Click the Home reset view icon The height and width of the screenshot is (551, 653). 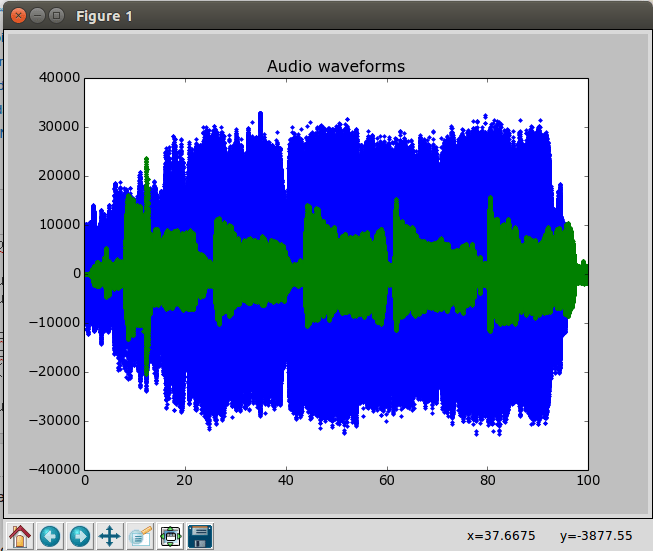(20, 536)
